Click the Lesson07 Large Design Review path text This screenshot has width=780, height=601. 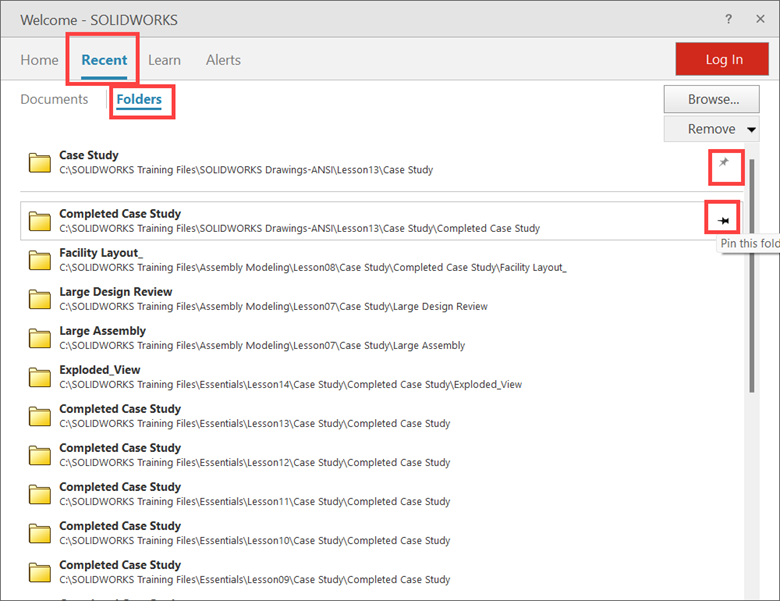coord(274,306)
